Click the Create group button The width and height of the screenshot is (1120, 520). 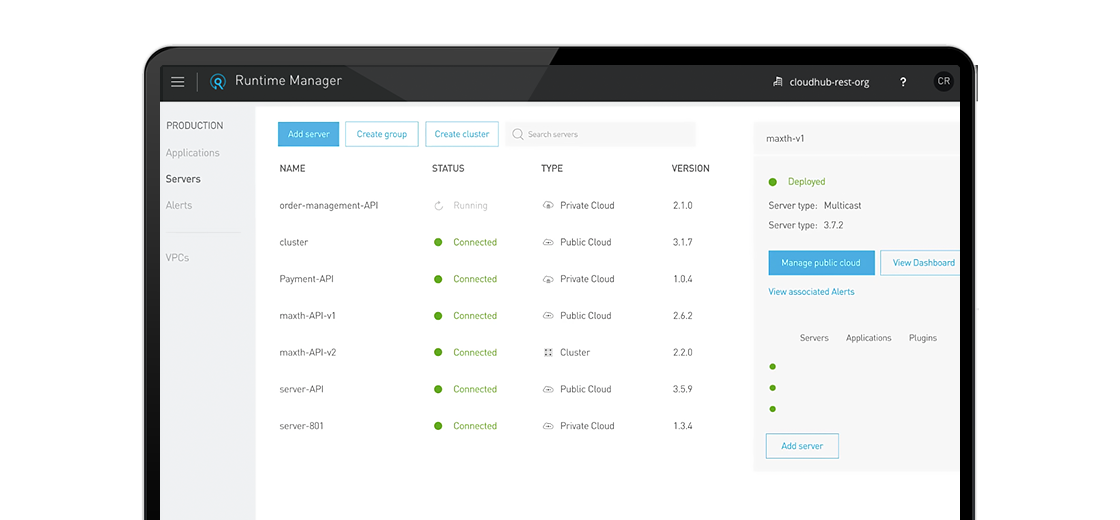pos(381,134)
